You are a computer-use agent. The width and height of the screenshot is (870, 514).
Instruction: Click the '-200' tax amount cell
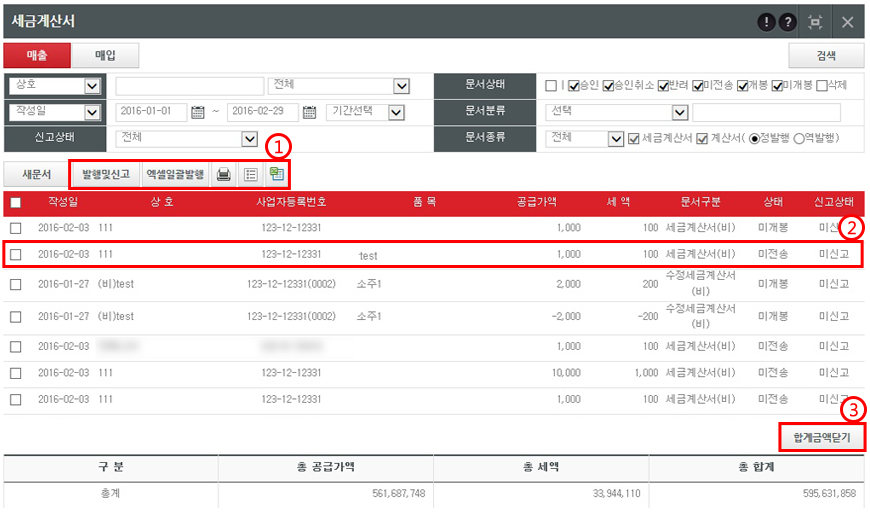[647, 316]
